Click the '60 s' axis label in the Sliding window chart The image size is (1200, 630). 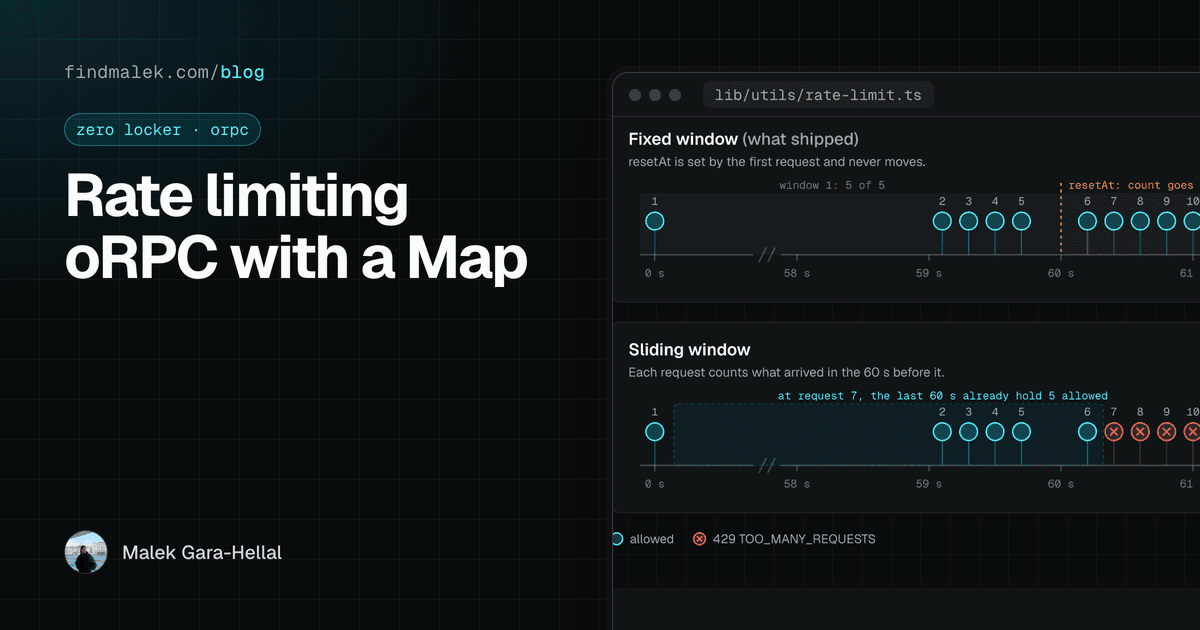click(1061, 484)
